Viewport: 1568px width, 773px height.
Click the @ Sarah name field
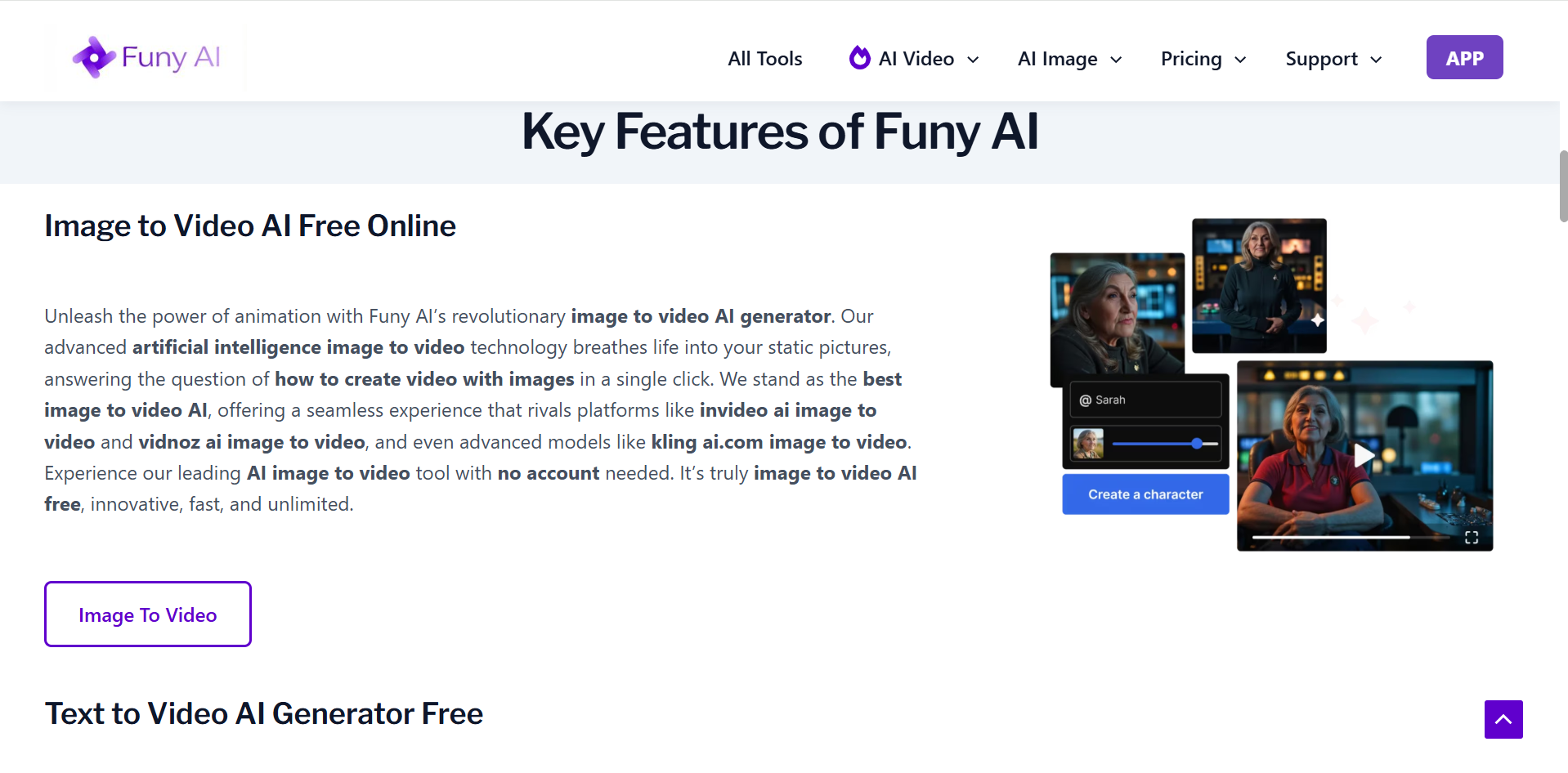[1145, 400]
